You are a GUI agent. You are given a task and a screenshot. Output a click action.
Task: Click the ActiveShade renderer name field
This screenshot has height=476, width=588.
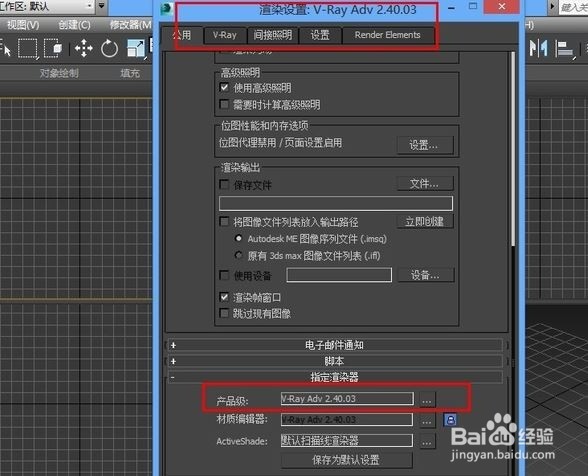347,440
